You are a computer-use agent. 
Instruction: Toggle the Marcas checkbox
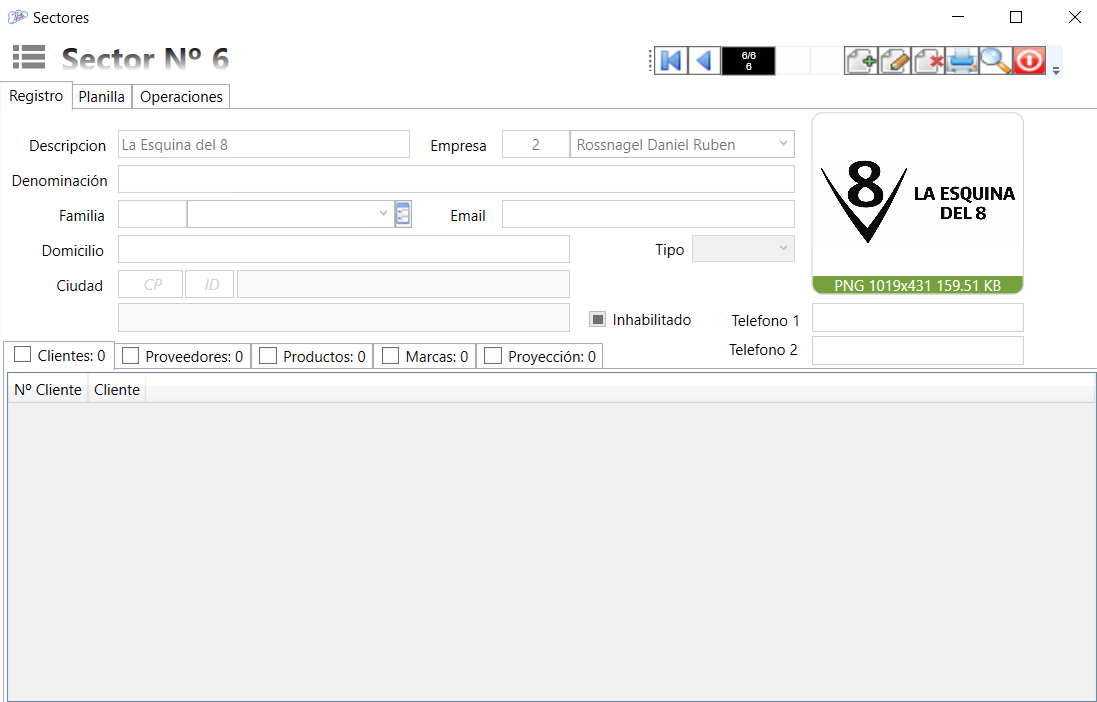pos(390,356)
